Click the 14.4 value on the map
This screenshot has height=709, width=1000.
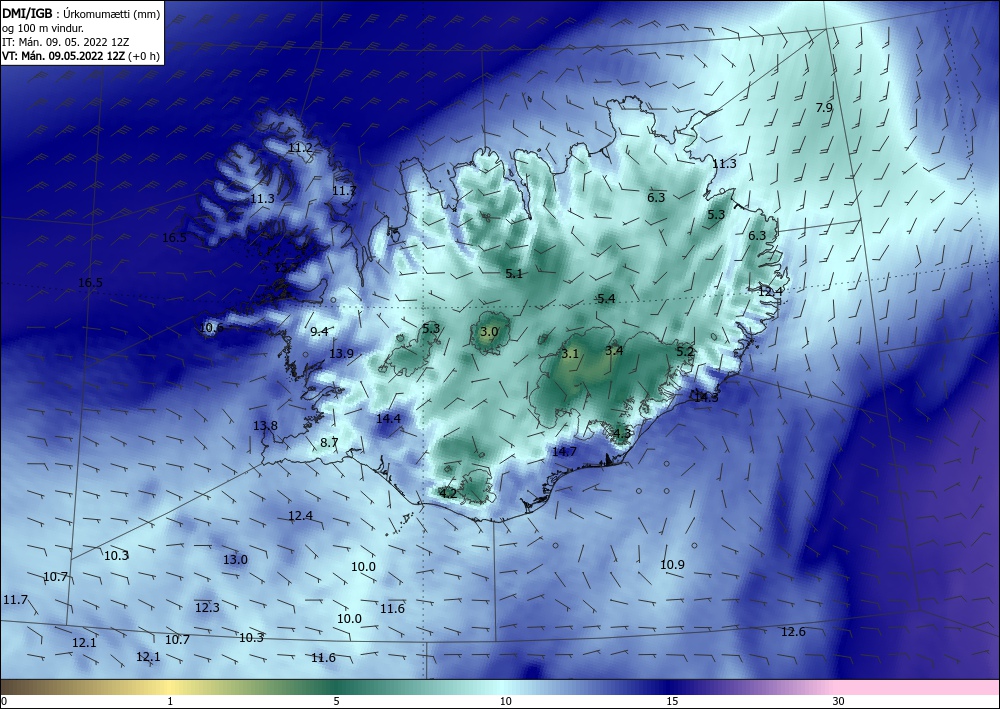(388, 419)
